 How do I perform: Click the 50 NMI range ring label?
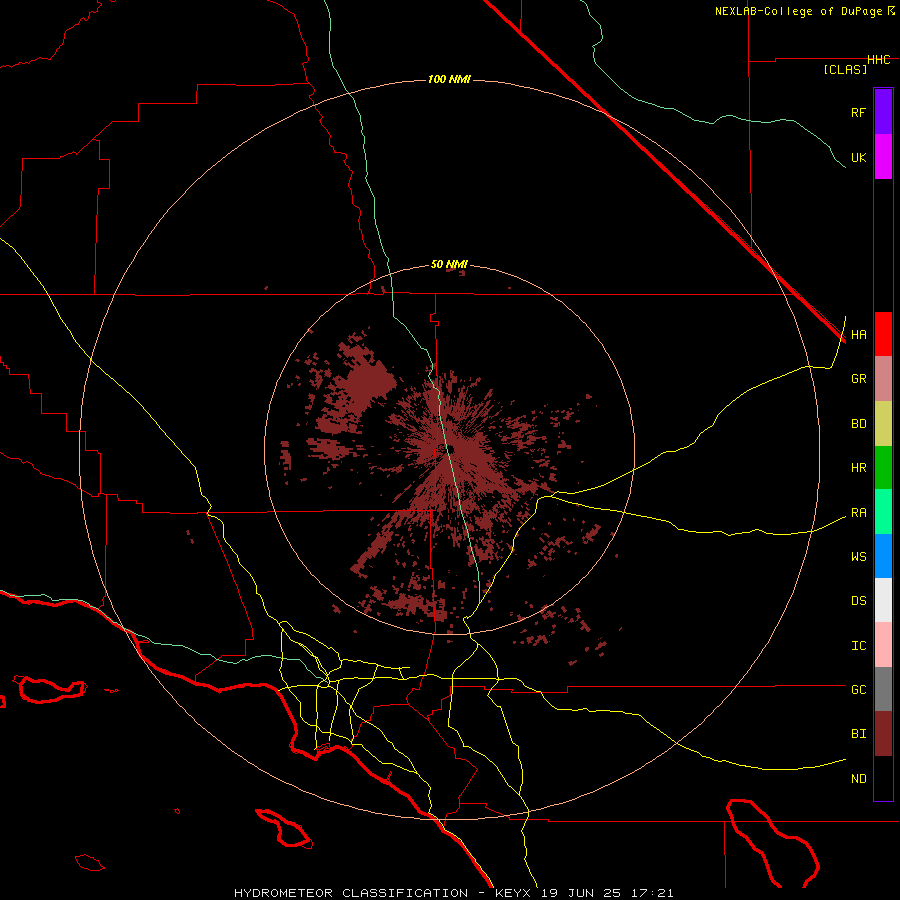click(449, 264)
